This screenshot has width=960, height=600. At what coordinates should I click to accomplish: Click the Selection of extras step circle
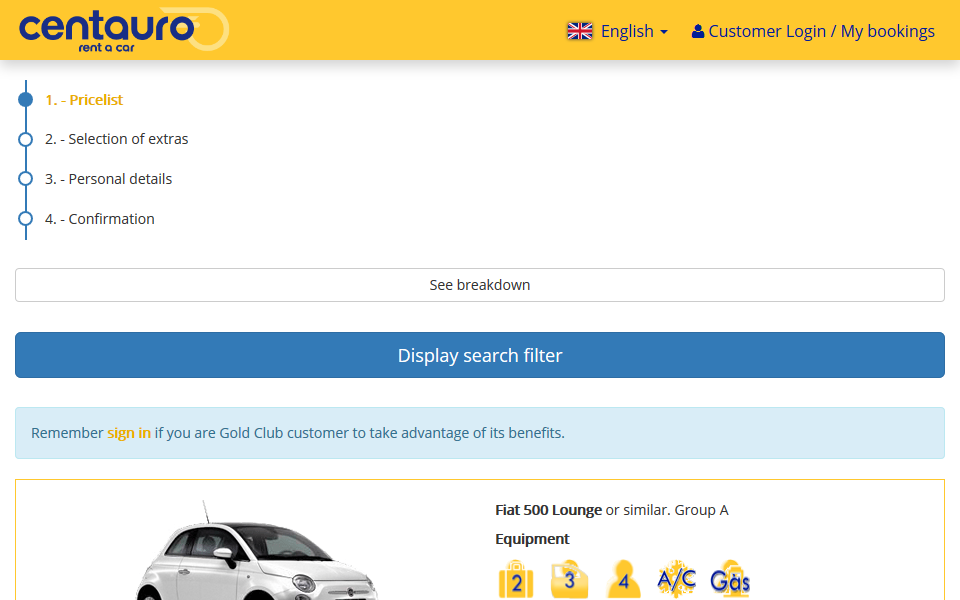pyautogui.click(x=25, y=139)
